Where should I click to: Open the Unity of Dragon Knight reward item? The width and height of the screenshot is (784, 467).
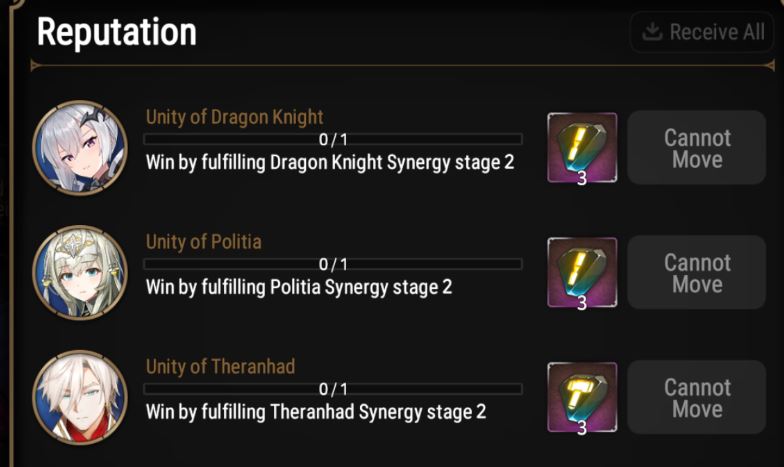click(582, 147)
